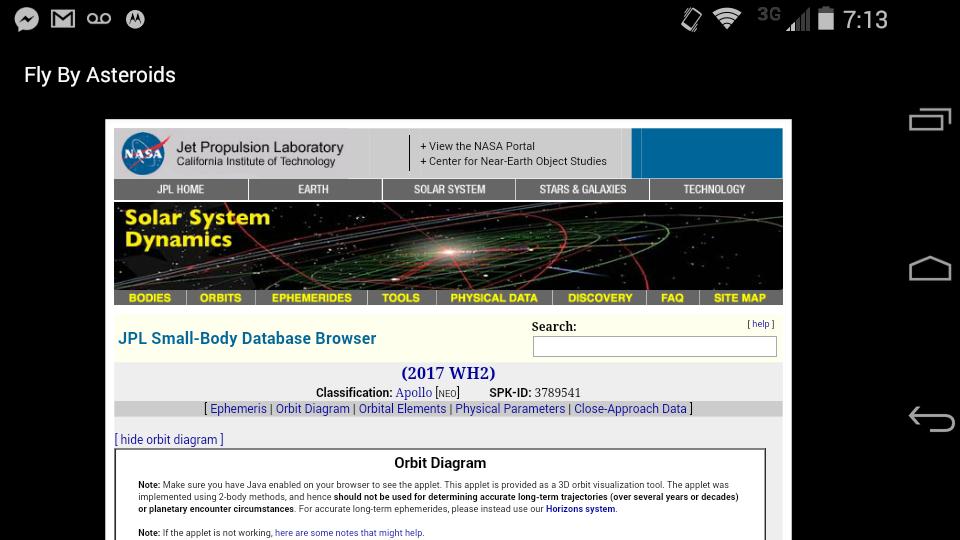This screenshot has height=540, width=960.
Task: Go to the EPHEMERIDES section
Action: coord(311,297)
